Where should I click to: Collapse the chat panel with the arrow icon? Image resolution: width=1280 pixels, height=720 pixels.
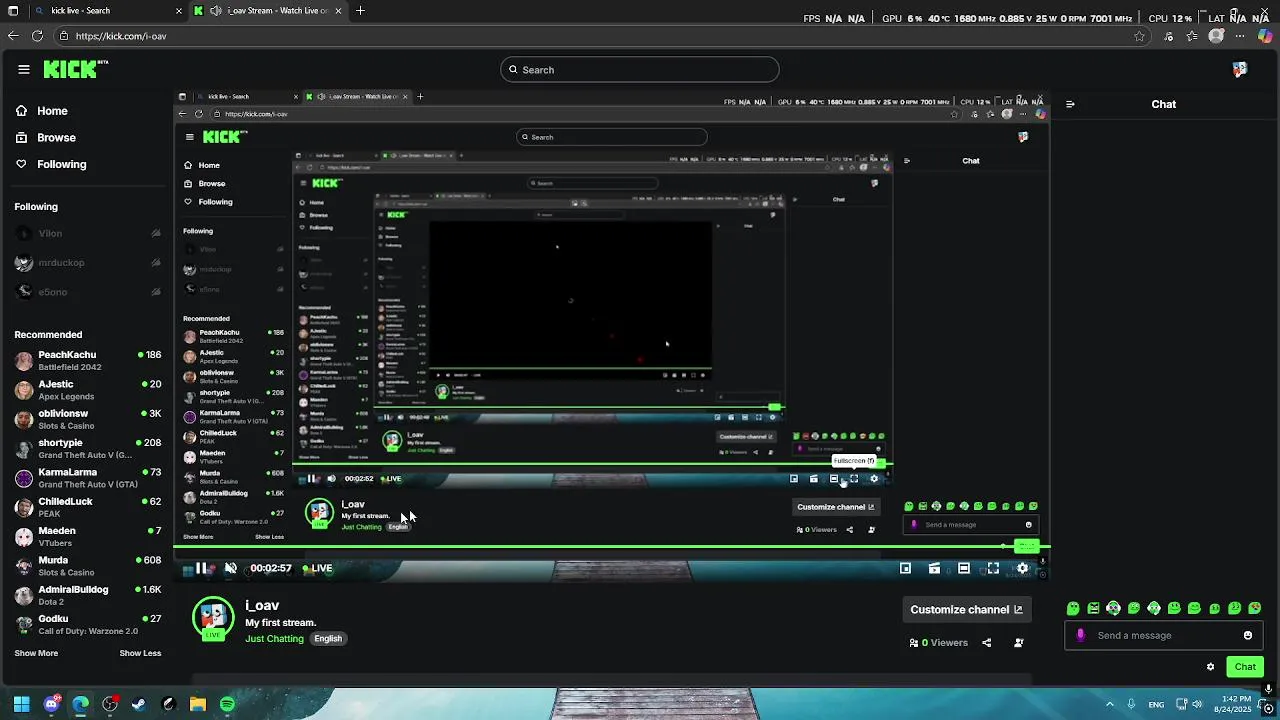[1070, 104]
